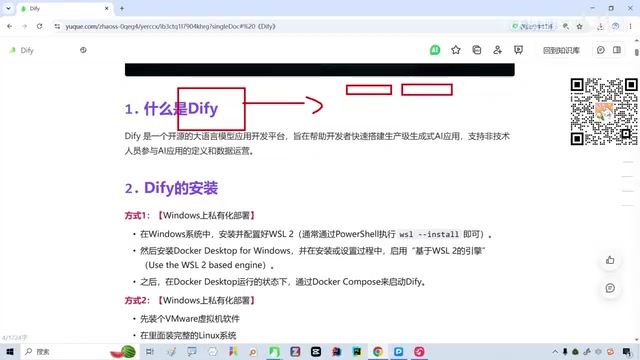Click the QR code image
The height and width of the screenshot is (360, 640).
click(x=604, y=111)
